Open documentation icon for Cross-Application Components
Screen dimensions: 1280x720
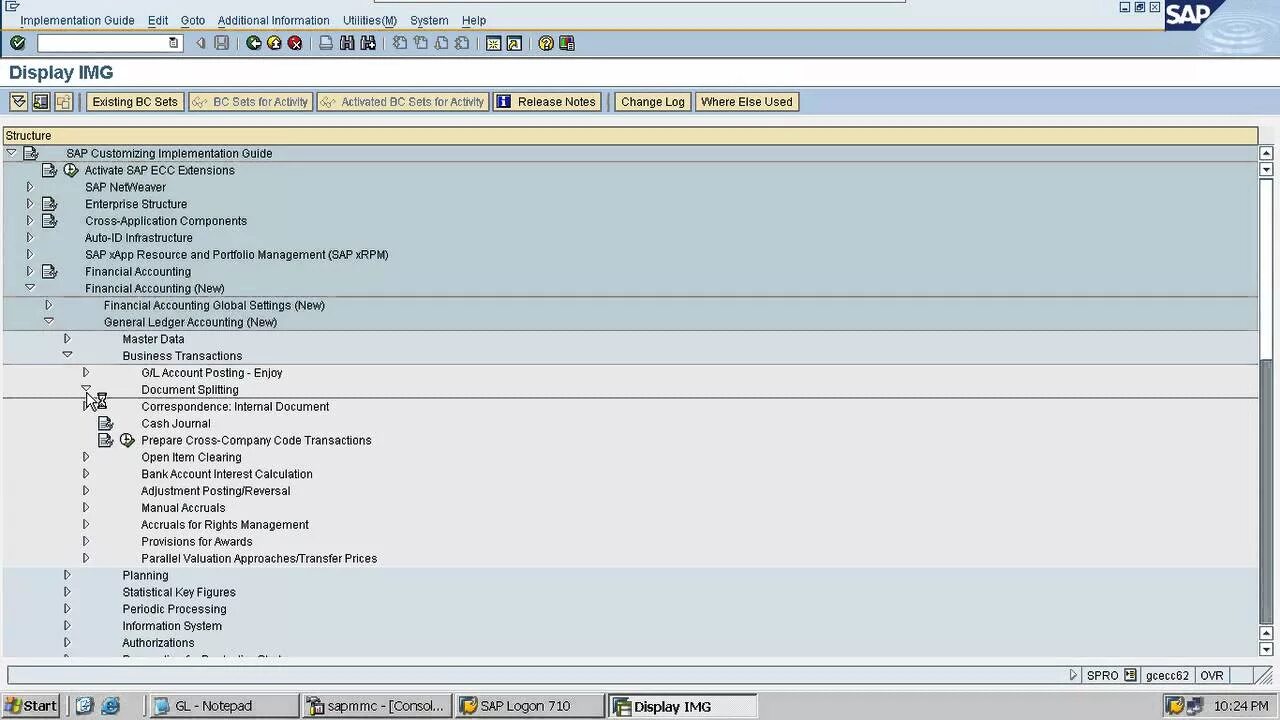tap(49, 221)
